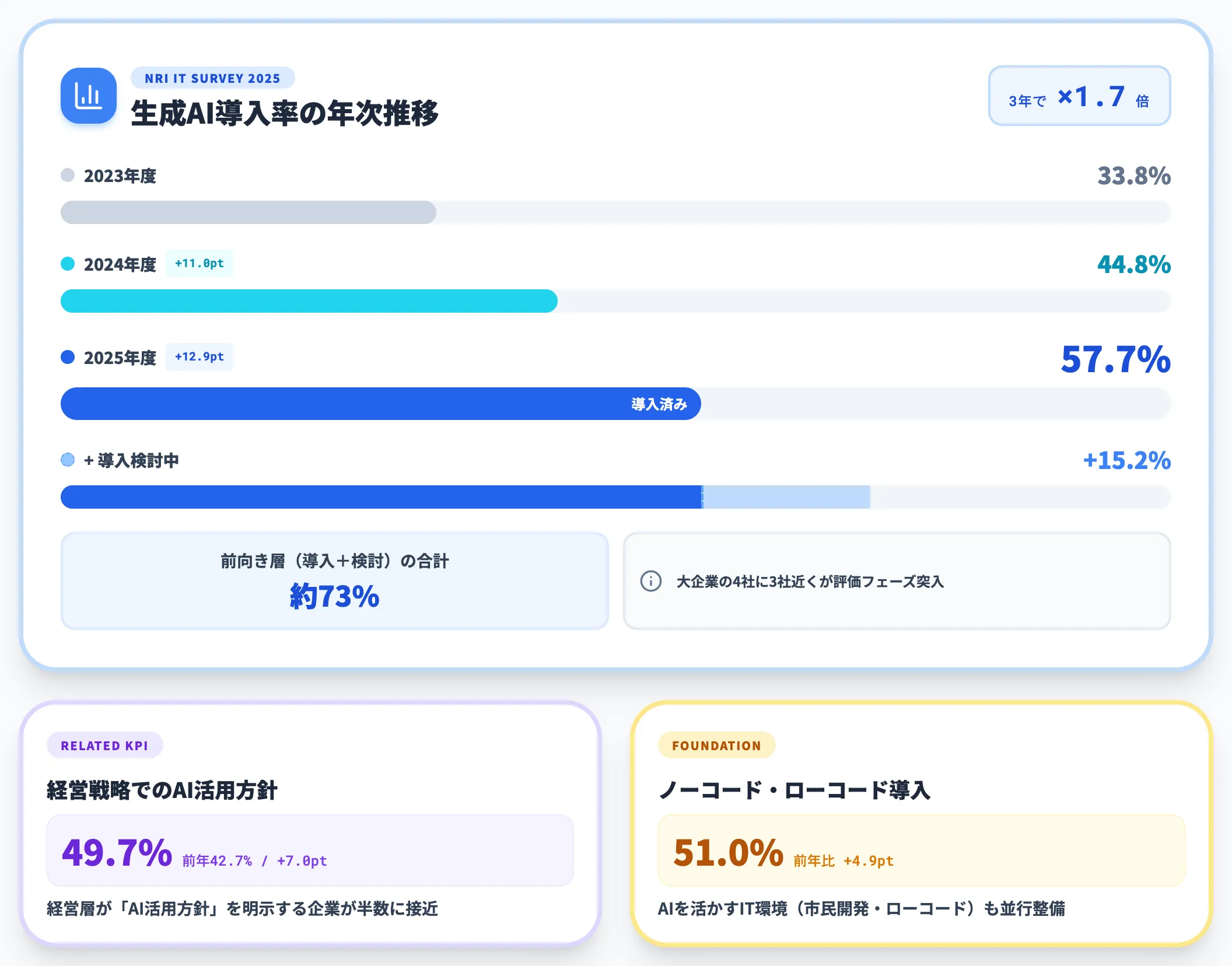Click the 導入済み label inside the bar
The image size is (1232, 966).
[659, 404]
